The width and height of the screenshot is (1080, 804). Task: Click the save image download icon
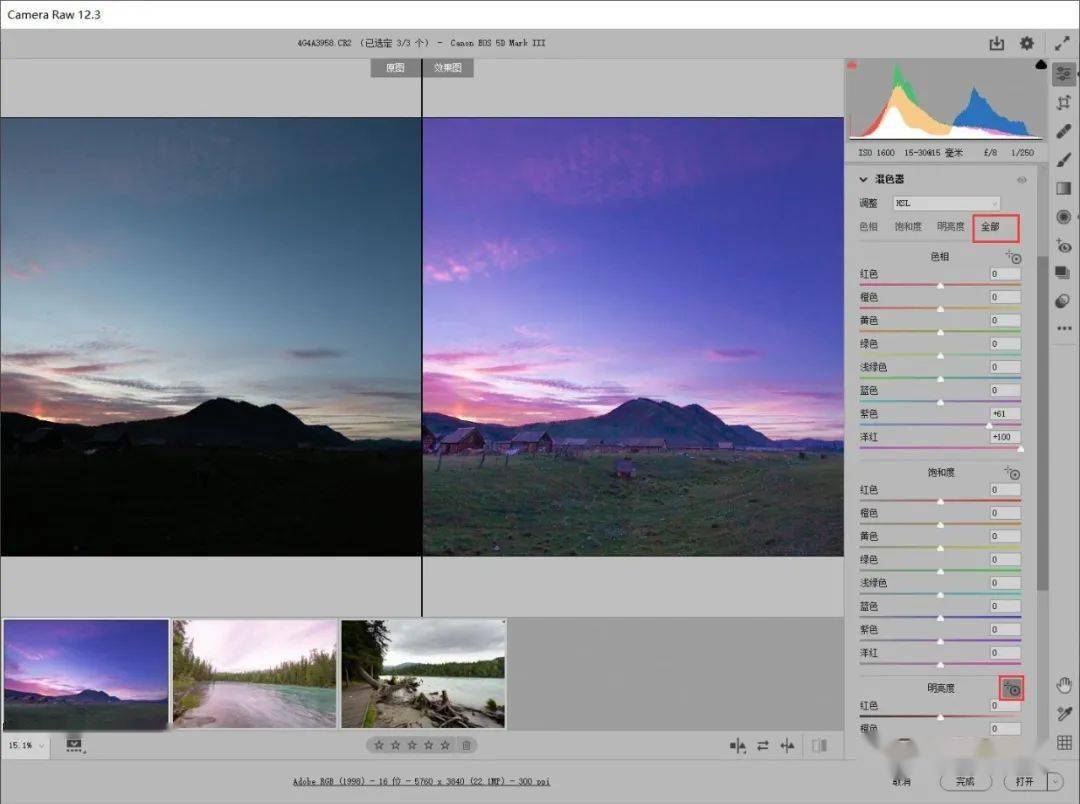[996, 43]
